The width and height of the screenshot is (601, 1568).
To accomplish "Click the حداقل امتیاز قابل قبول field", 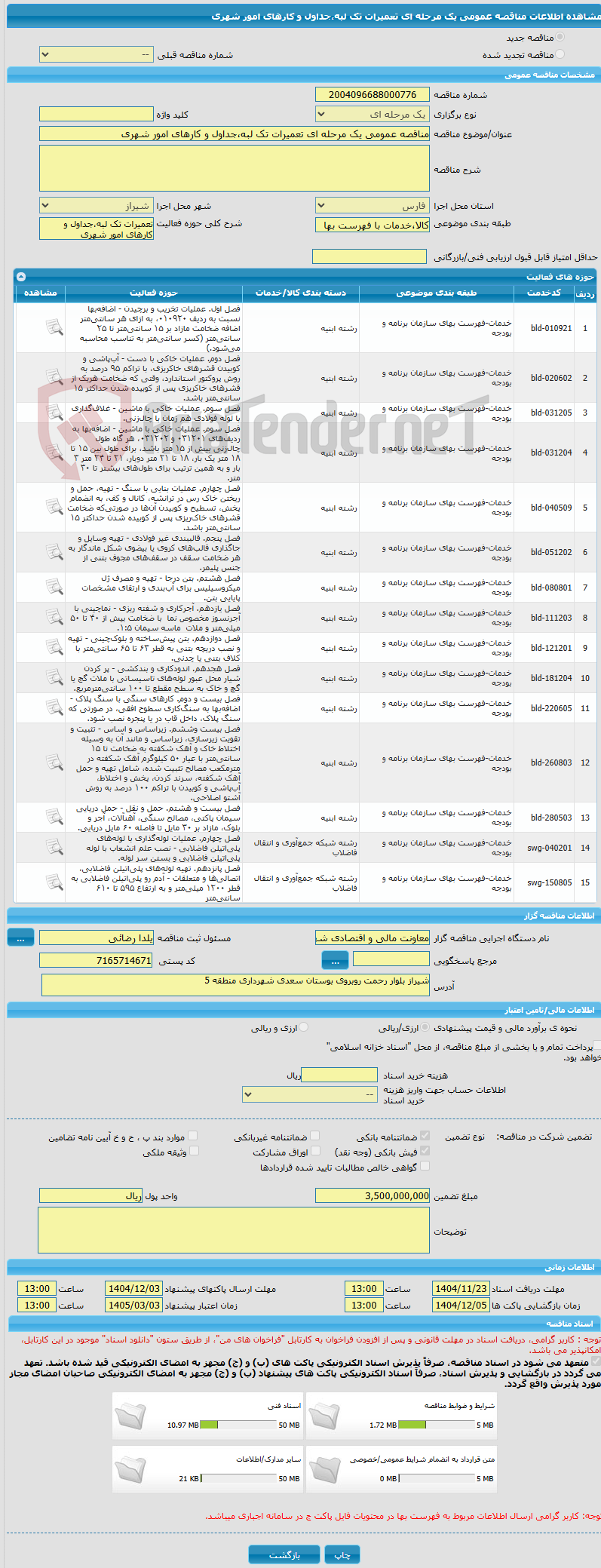I will [x=369, y=256].
